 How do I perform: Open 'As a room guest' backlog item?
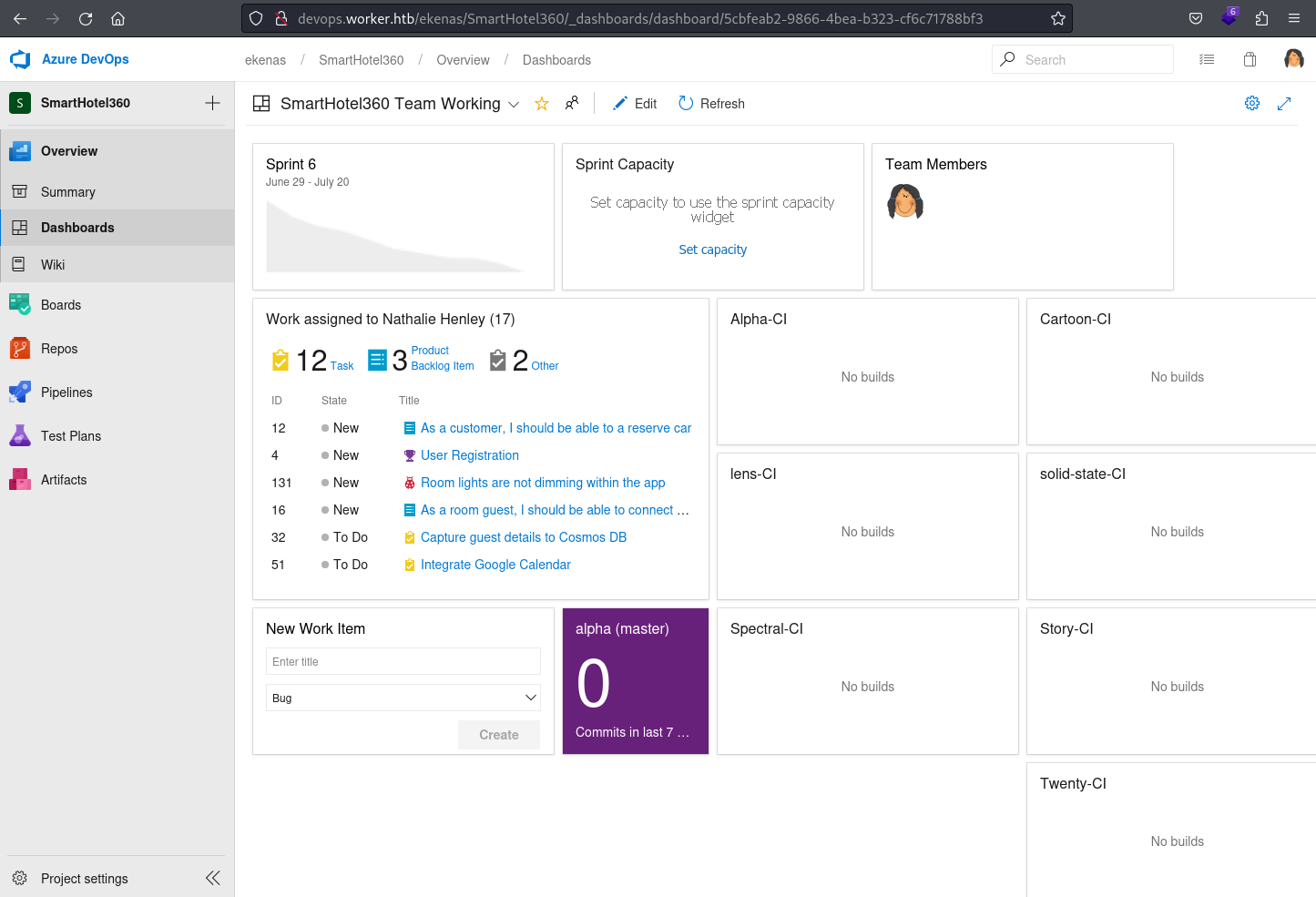coord(555,510)
